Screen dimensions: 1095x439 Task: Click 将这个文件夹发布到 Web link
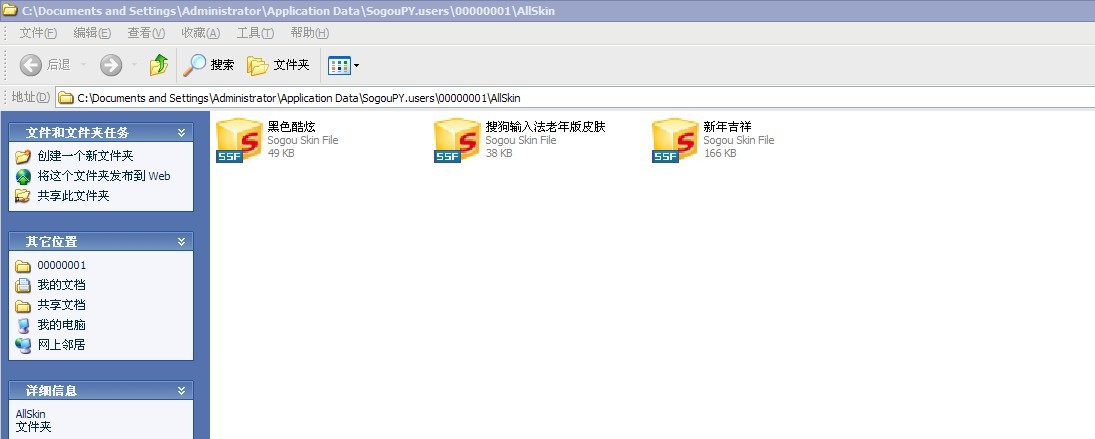coord(103,176)
